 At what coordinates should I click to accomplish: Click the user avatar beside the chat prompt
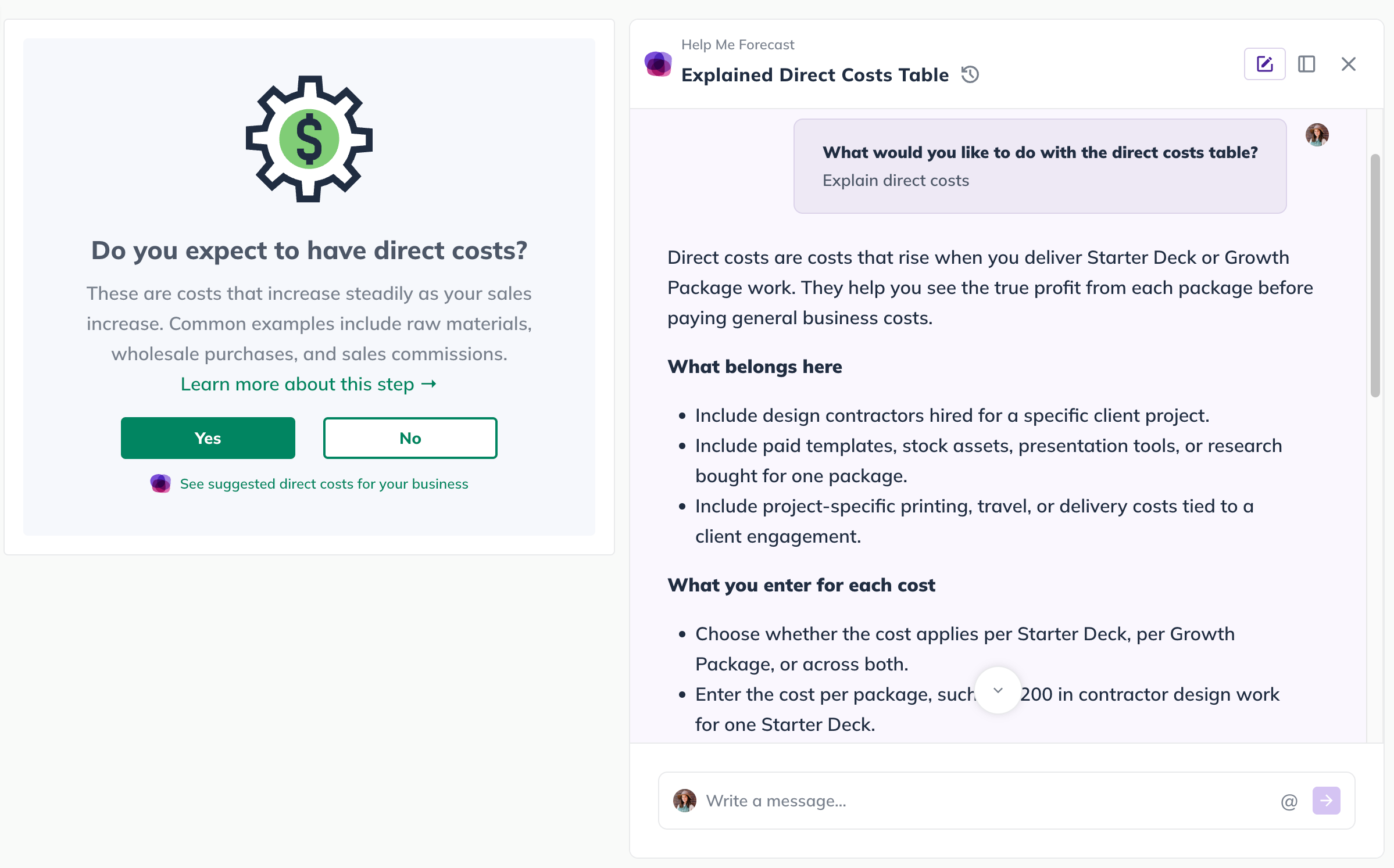tap(1317, 135)
